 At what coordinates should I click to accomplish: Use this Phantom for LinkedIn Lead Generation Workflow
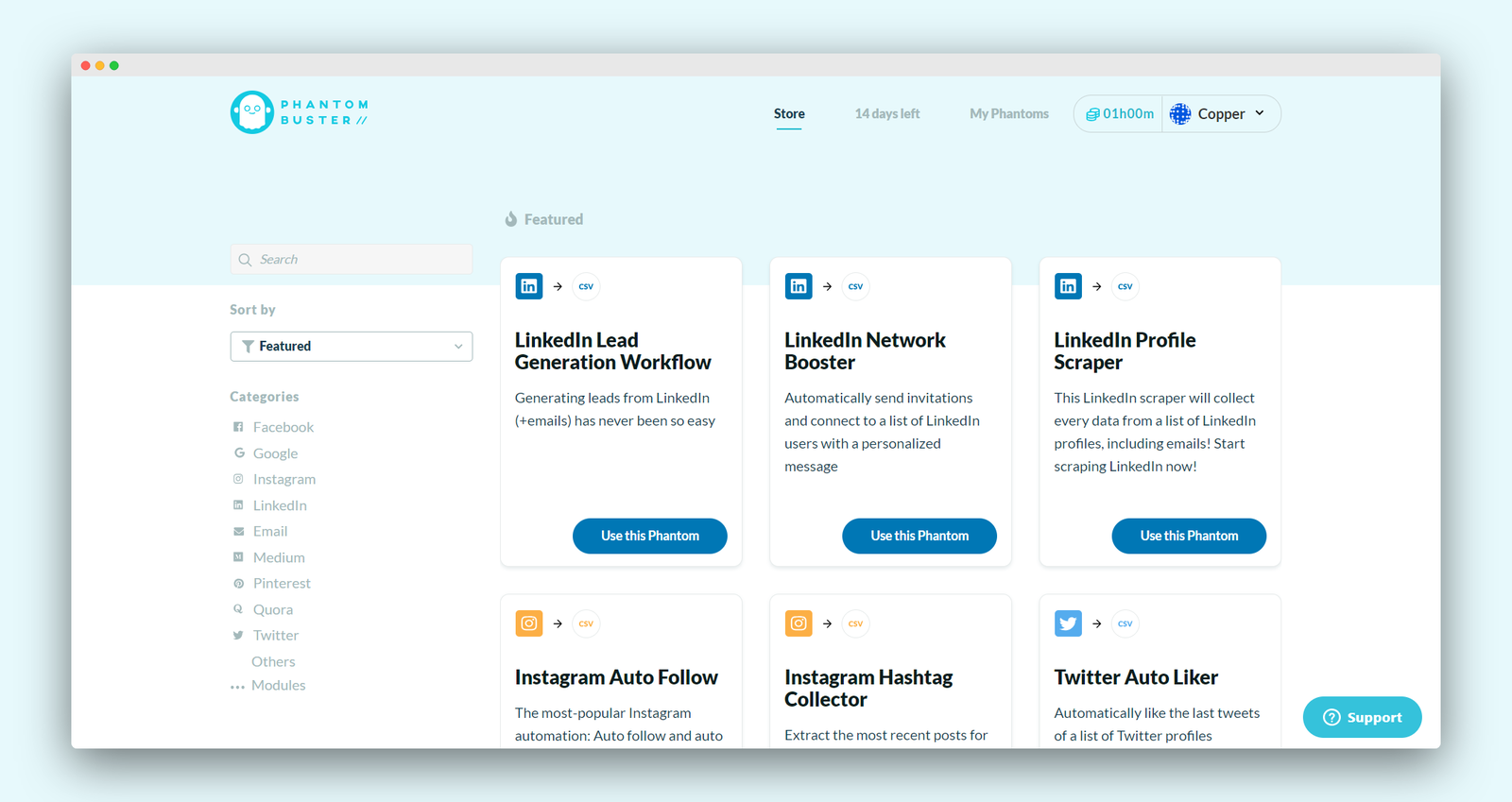(x=650, y=536)
